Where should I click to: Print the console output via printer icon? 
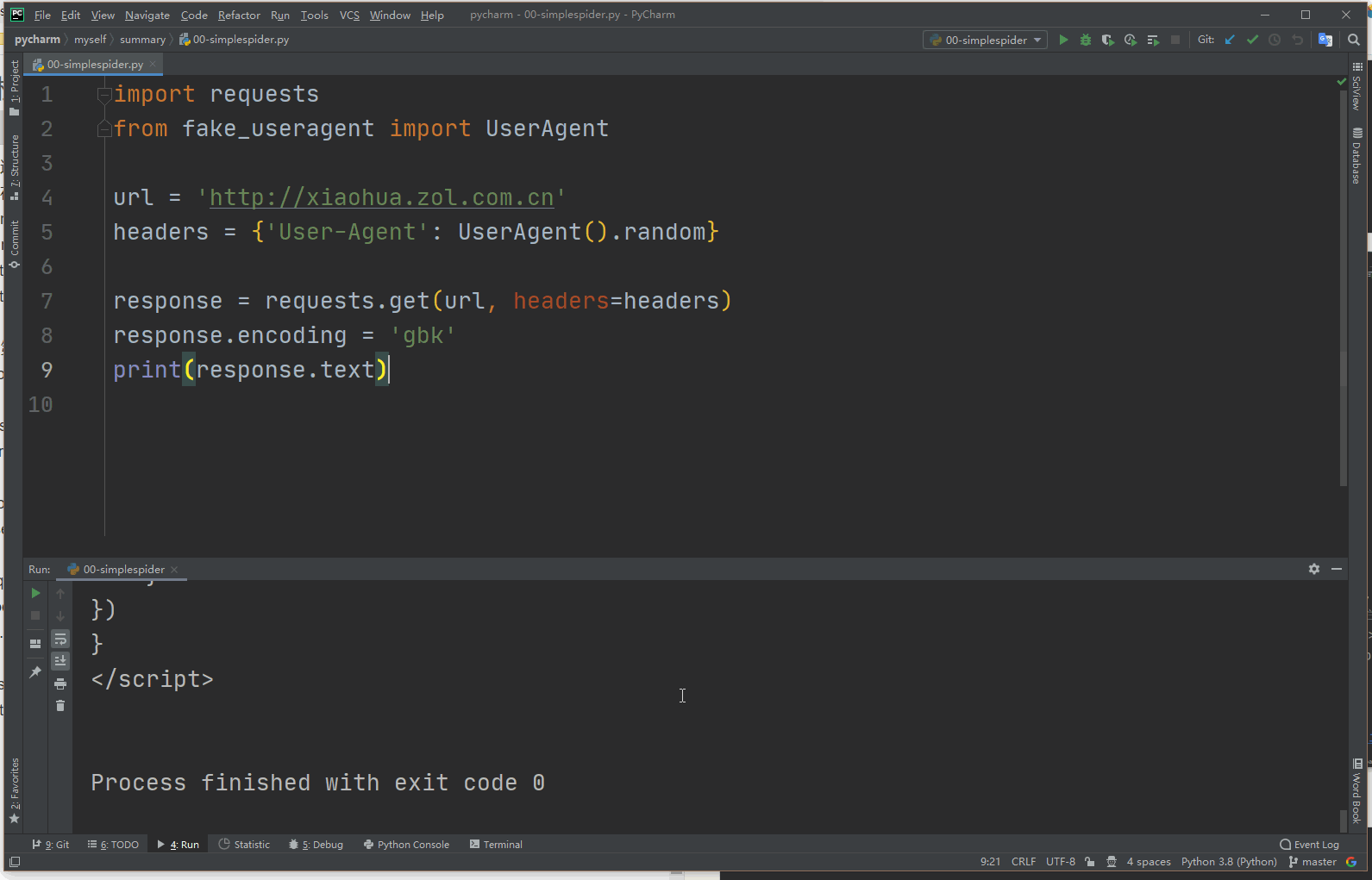pos(60,683)
